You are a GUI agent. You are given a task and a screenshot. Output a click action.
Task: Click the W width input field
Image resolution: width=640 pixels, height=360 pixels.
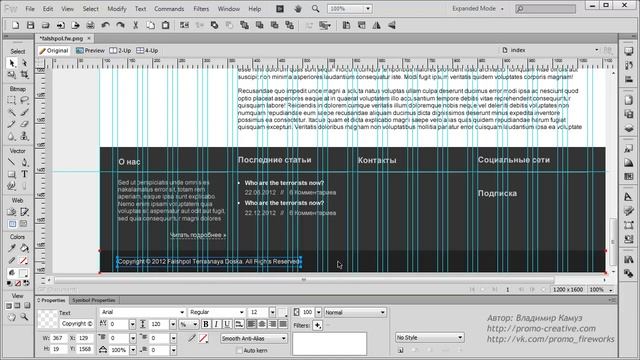(59, 338)
